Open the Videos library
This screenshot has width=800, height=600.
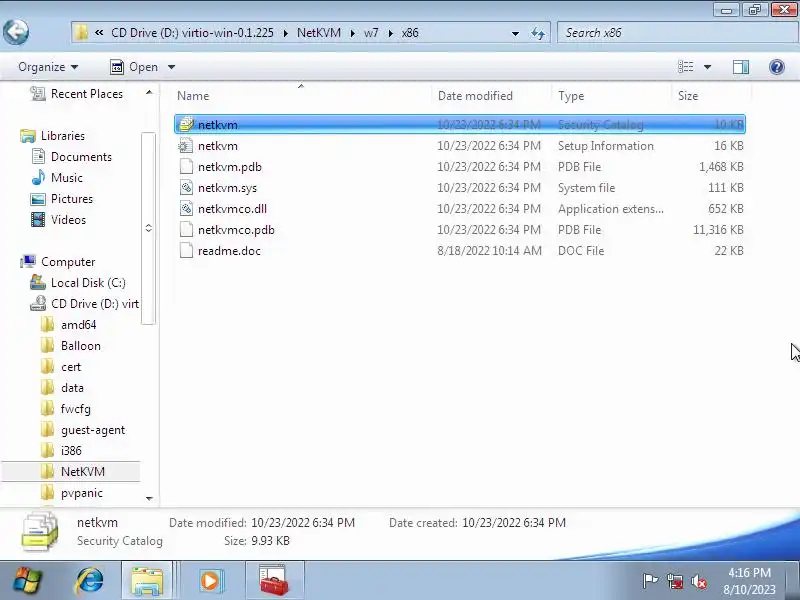68,219
